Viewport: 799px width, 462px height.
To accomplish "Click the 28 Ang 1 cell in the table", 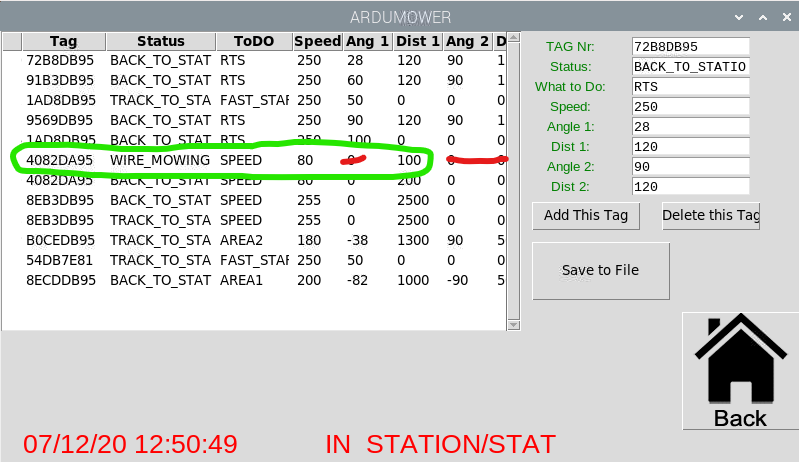I will pos(355,60).
